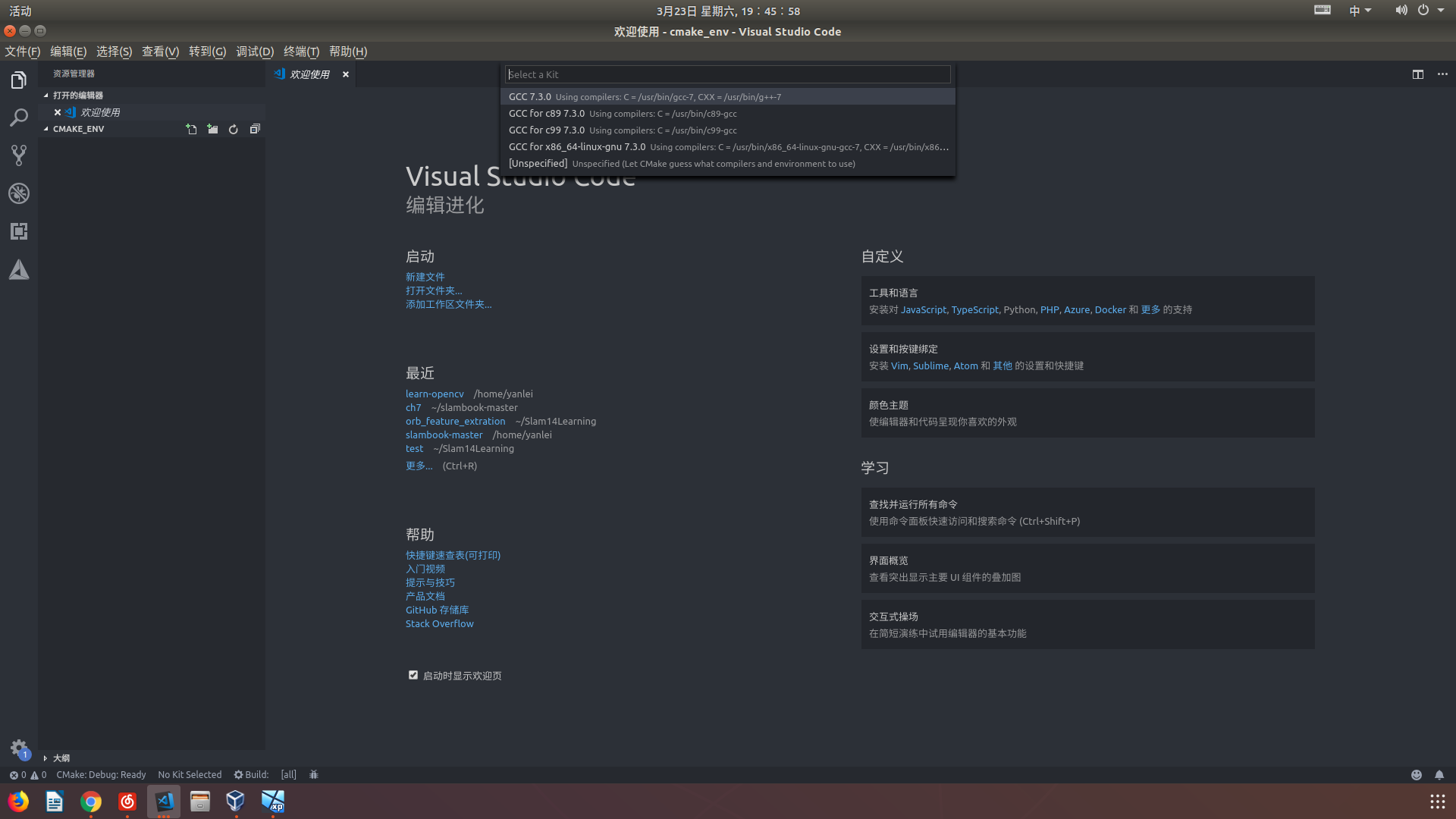The width and height of the screenshot is (1456, 819).
Task: Open the 选择(S) menu
Action: [114, 52]
